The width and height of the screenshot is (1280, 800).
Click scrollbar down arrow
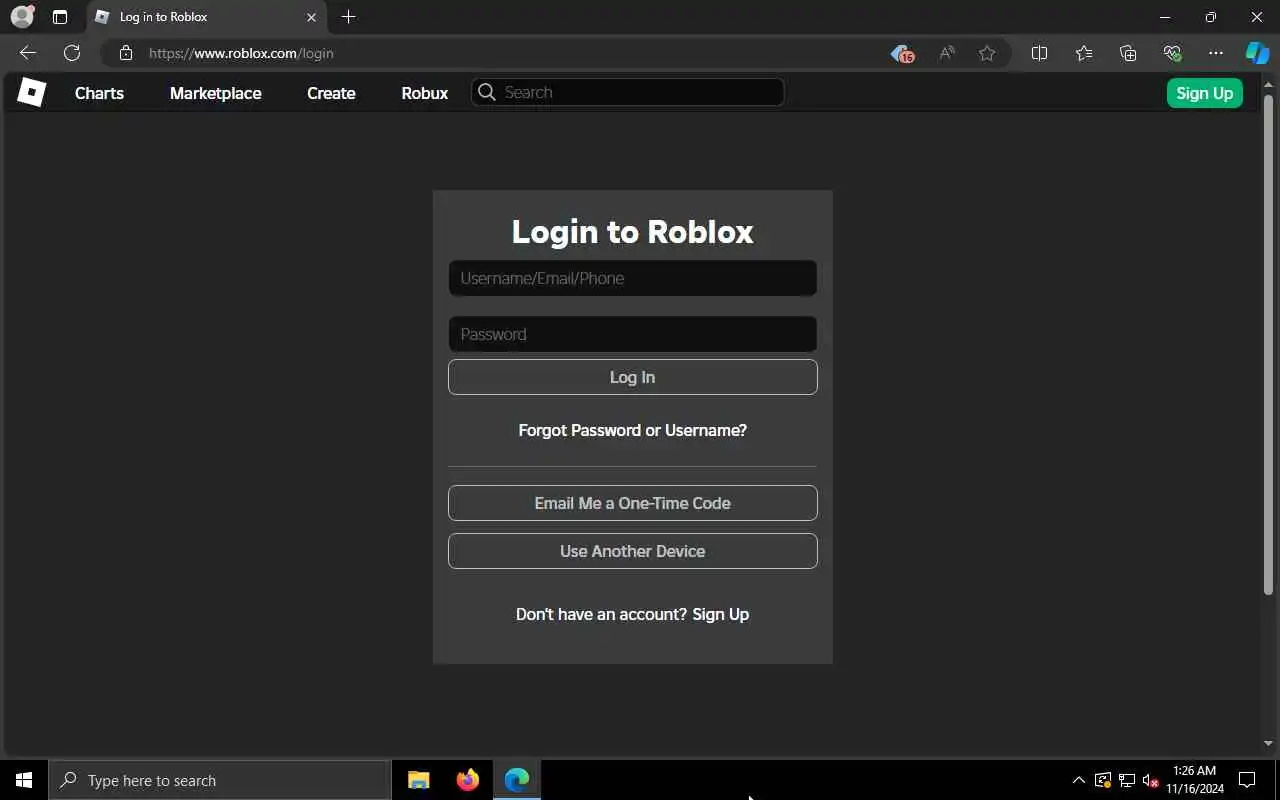1268,743
